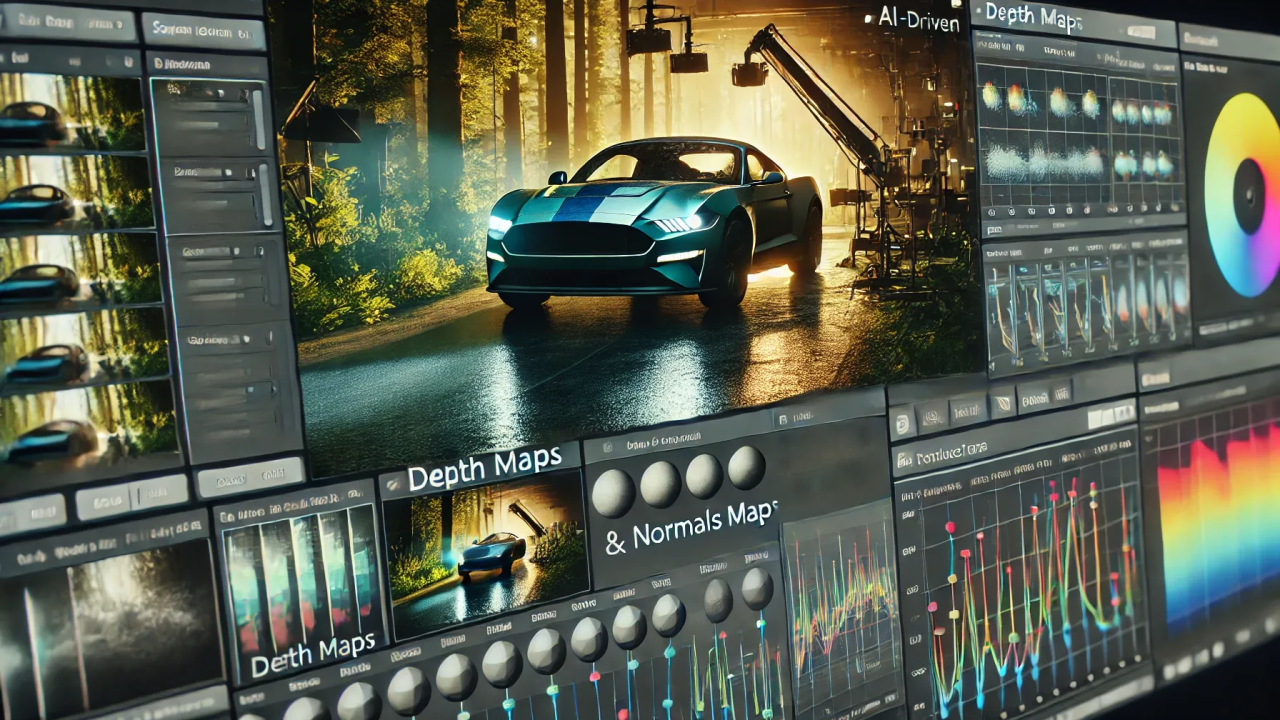Click the fourth sphere knob above "& Normals Maps"
This screenshot has width=1280, height=720.
pos(746,467)
